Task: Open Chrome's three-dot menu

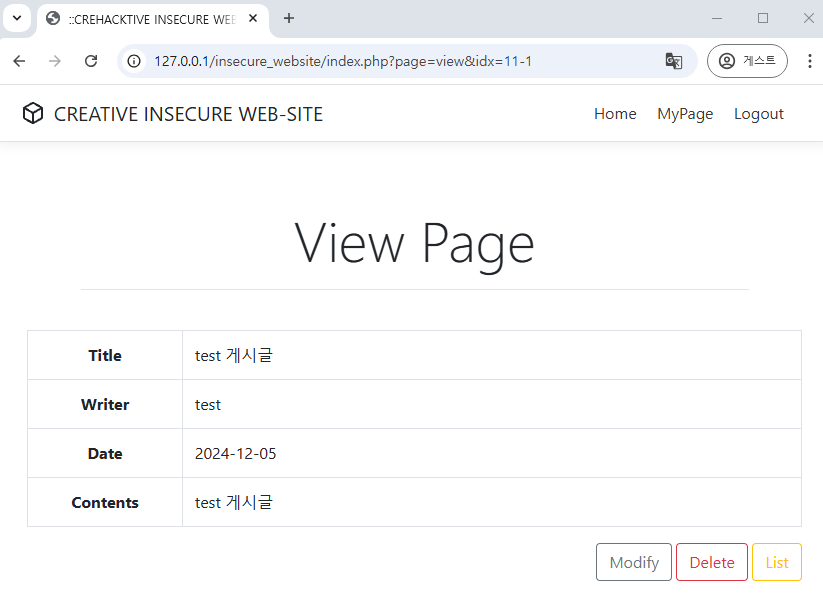Action: tap(809, 61)
